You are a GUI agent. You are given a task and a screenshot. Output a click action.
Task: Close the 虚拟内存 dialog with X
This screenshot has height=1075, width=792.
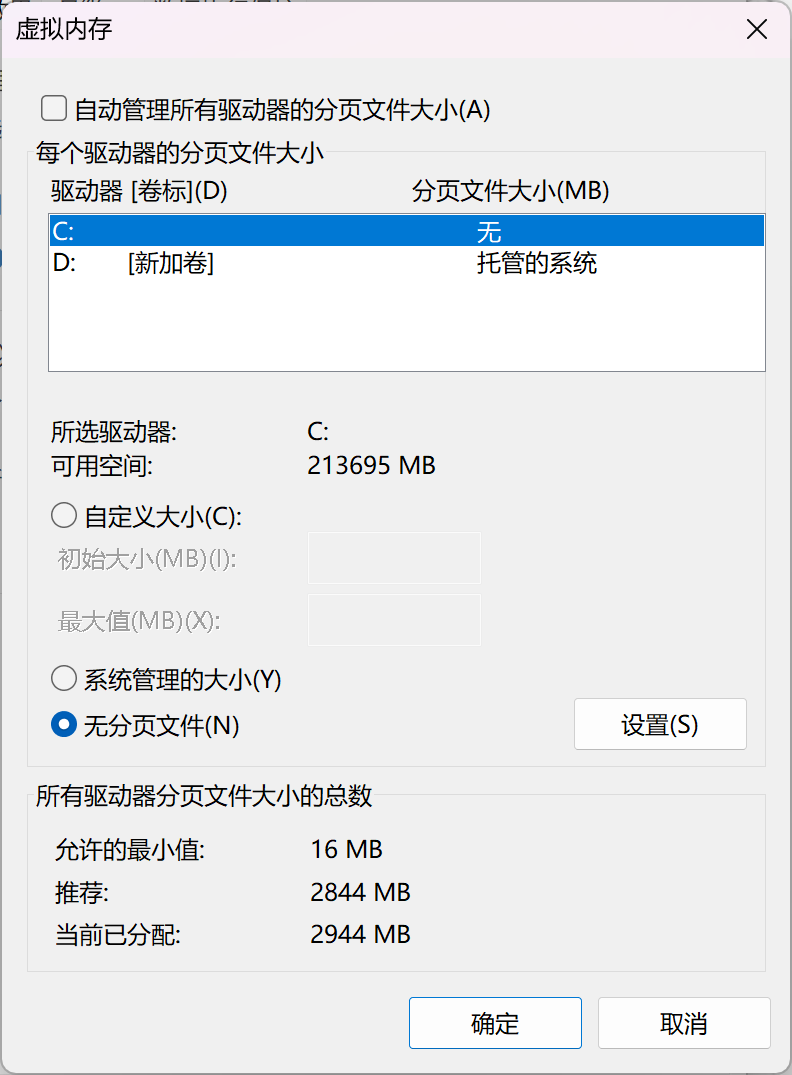click(757, 29)
